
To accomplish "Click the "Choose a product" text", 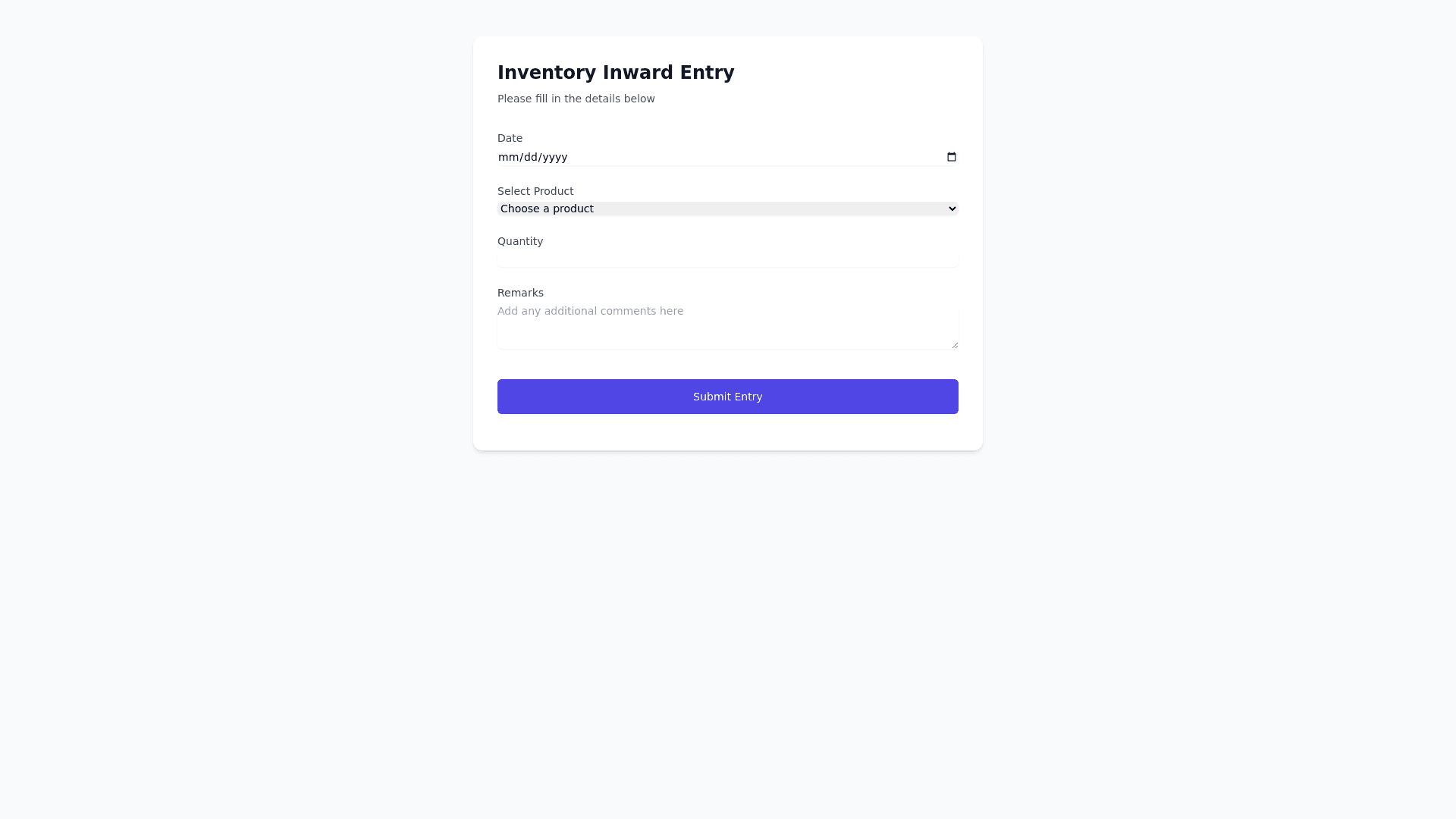I will point(546,209).
